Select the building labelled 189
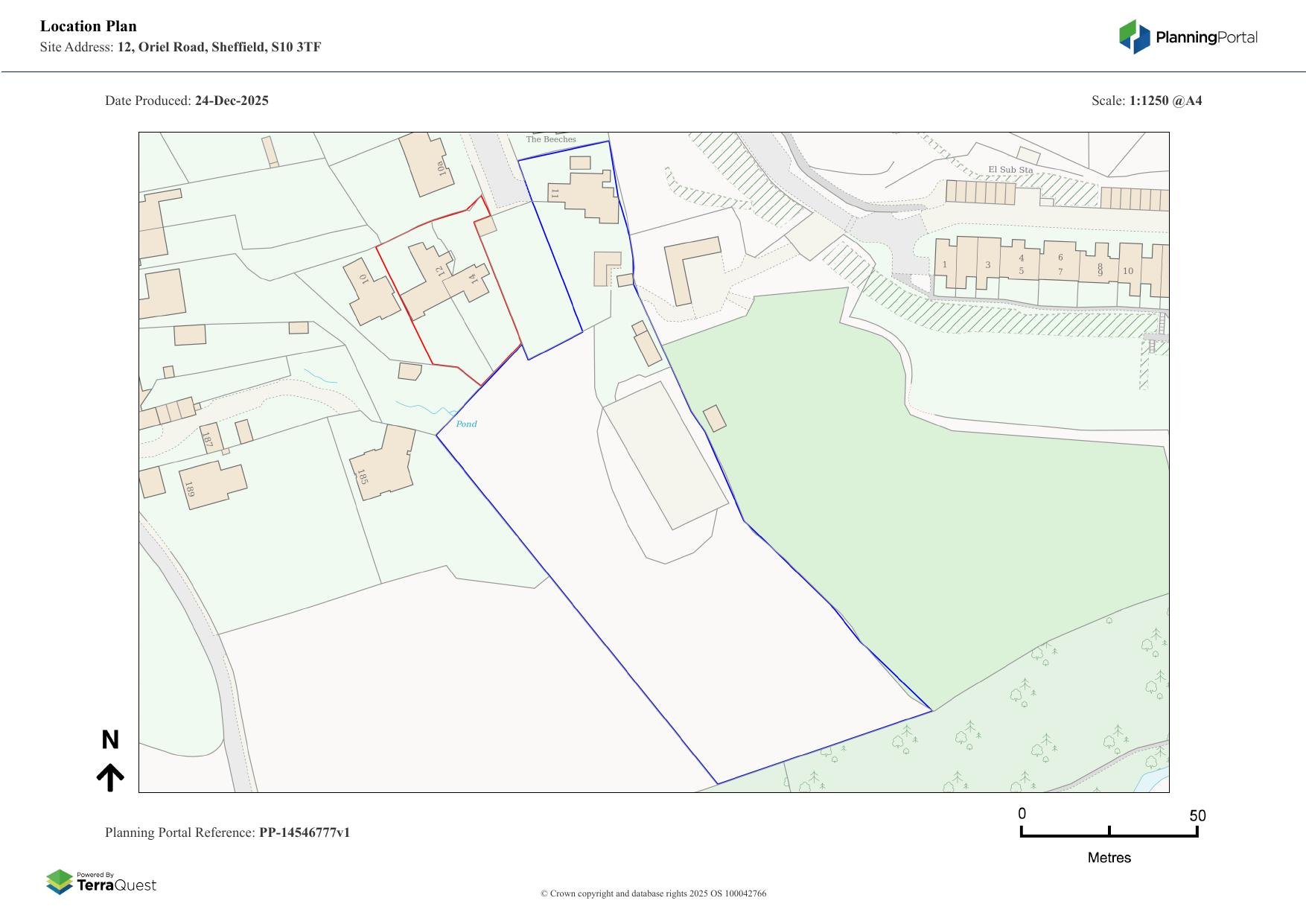This screenshot has width=1306, height=924. coord(212,485)
